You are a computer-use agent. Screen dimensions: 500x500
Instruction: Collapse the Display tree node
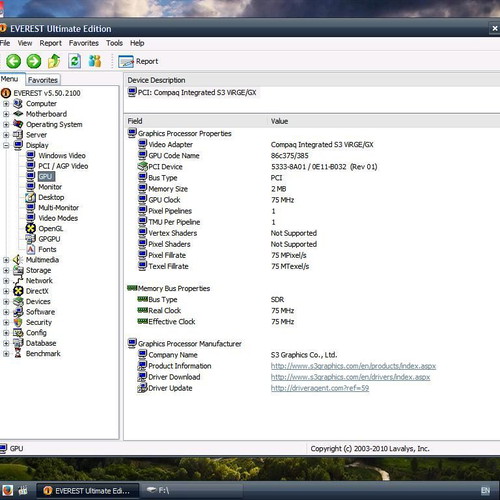[6, 145]
